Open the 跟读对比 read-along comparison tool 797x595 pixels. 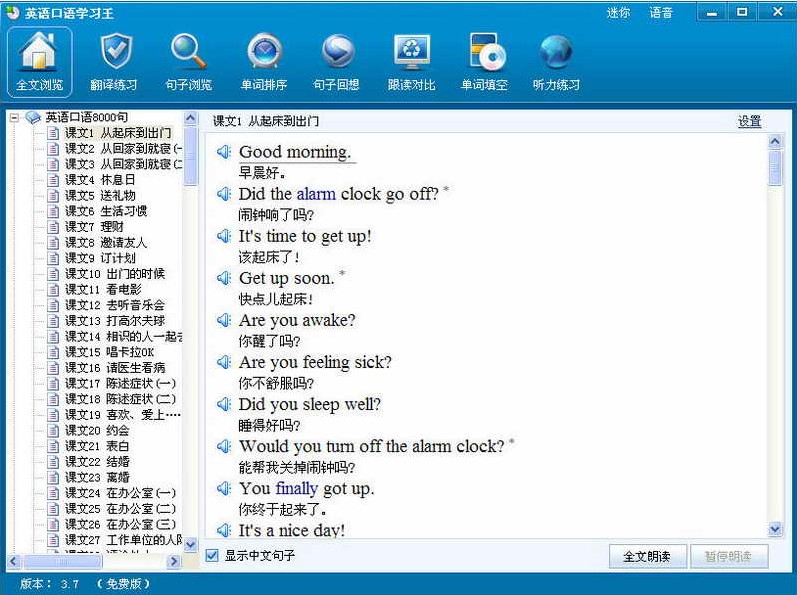click(411, 61)
